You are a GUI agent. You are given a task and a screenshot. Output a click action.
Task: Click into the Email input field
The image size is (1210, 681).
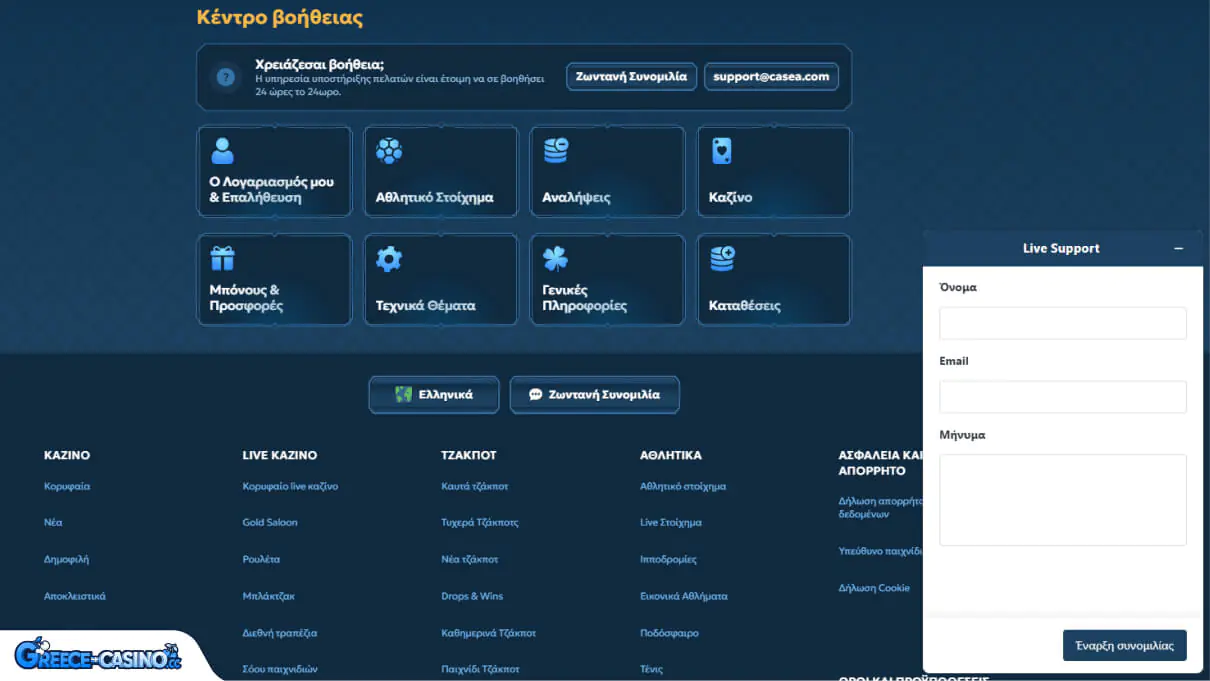[1062, 397]
